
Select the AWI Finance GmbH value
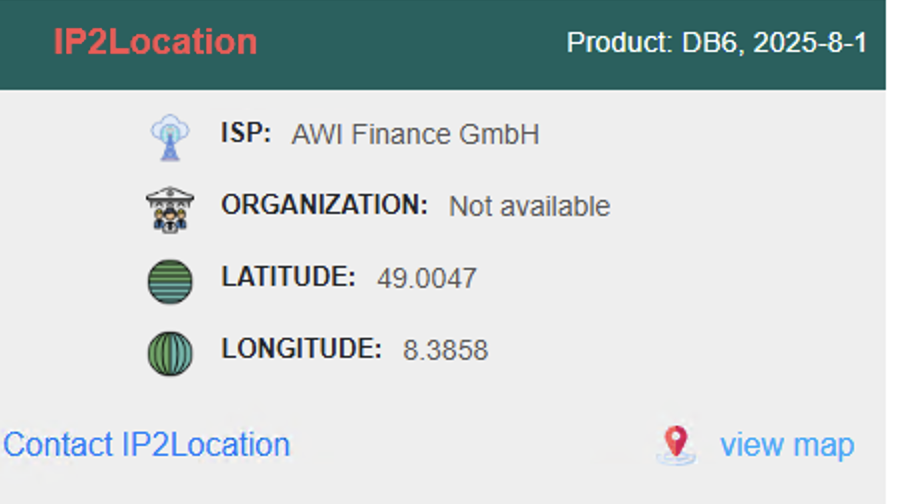point(415,134)
